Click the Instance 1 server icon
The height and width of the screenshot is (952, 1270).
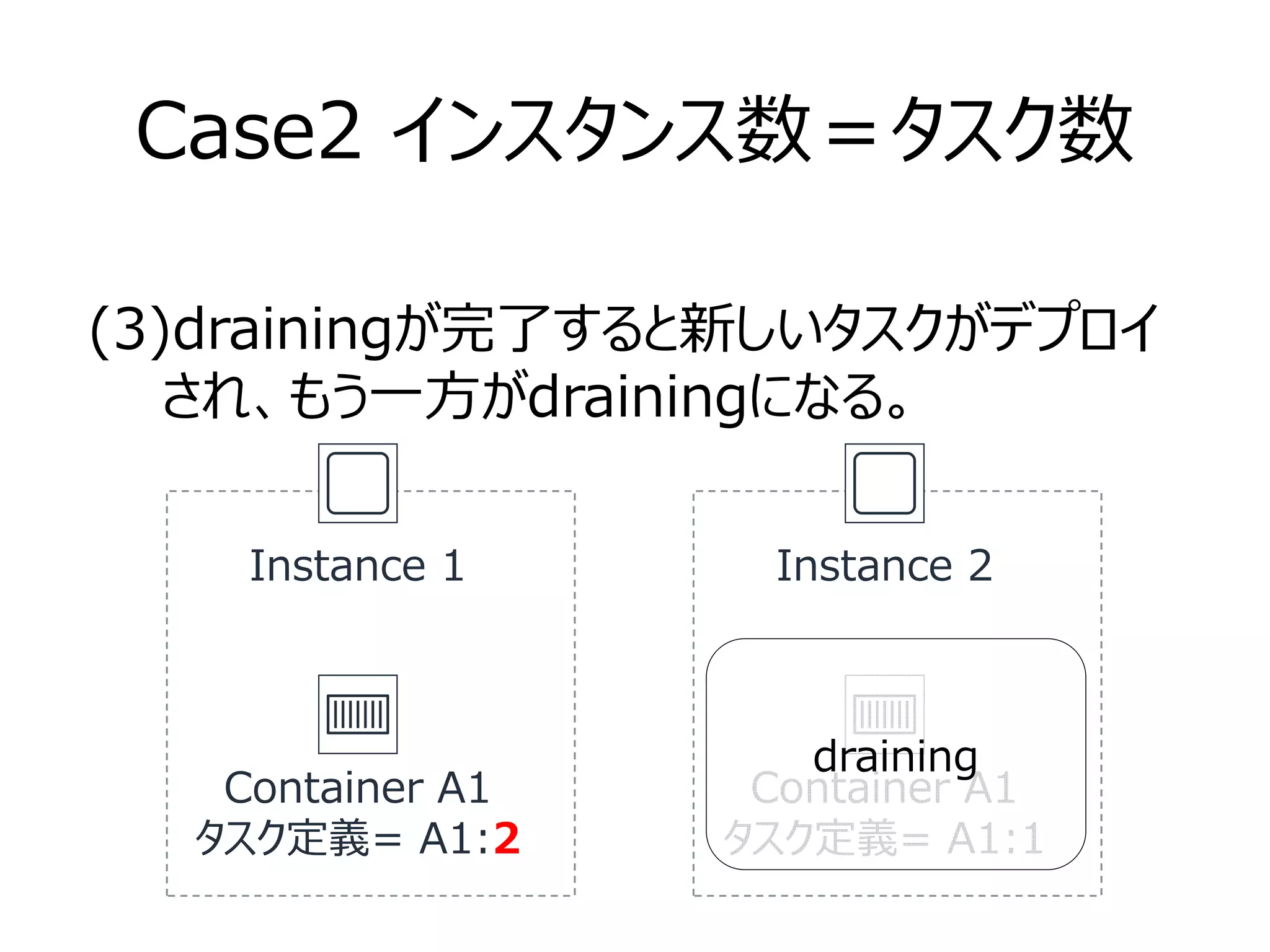click(x=358, y=483)
